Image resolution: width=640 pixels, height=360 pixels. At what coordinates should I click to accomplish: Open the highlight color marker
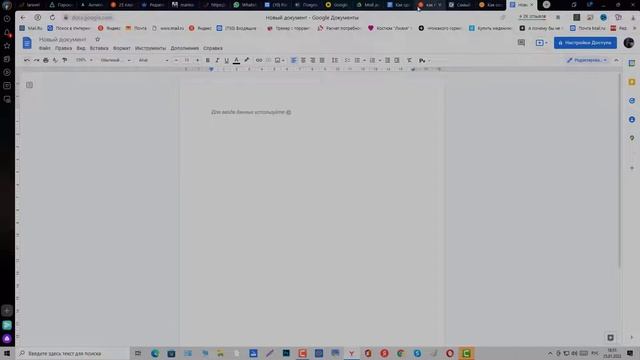coord(247,60)
